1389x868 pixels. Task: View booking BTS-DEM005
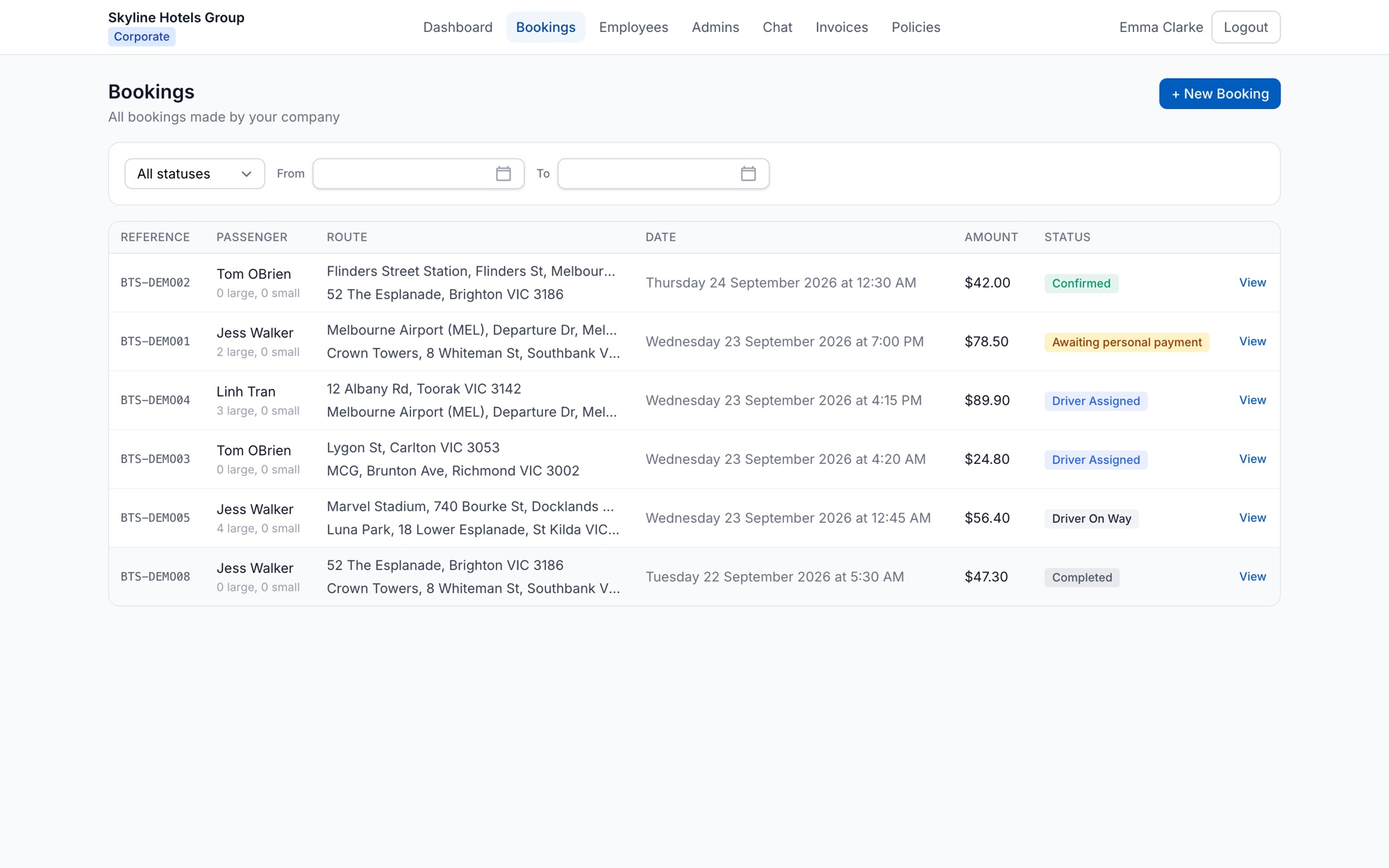tap(1252, 518)
